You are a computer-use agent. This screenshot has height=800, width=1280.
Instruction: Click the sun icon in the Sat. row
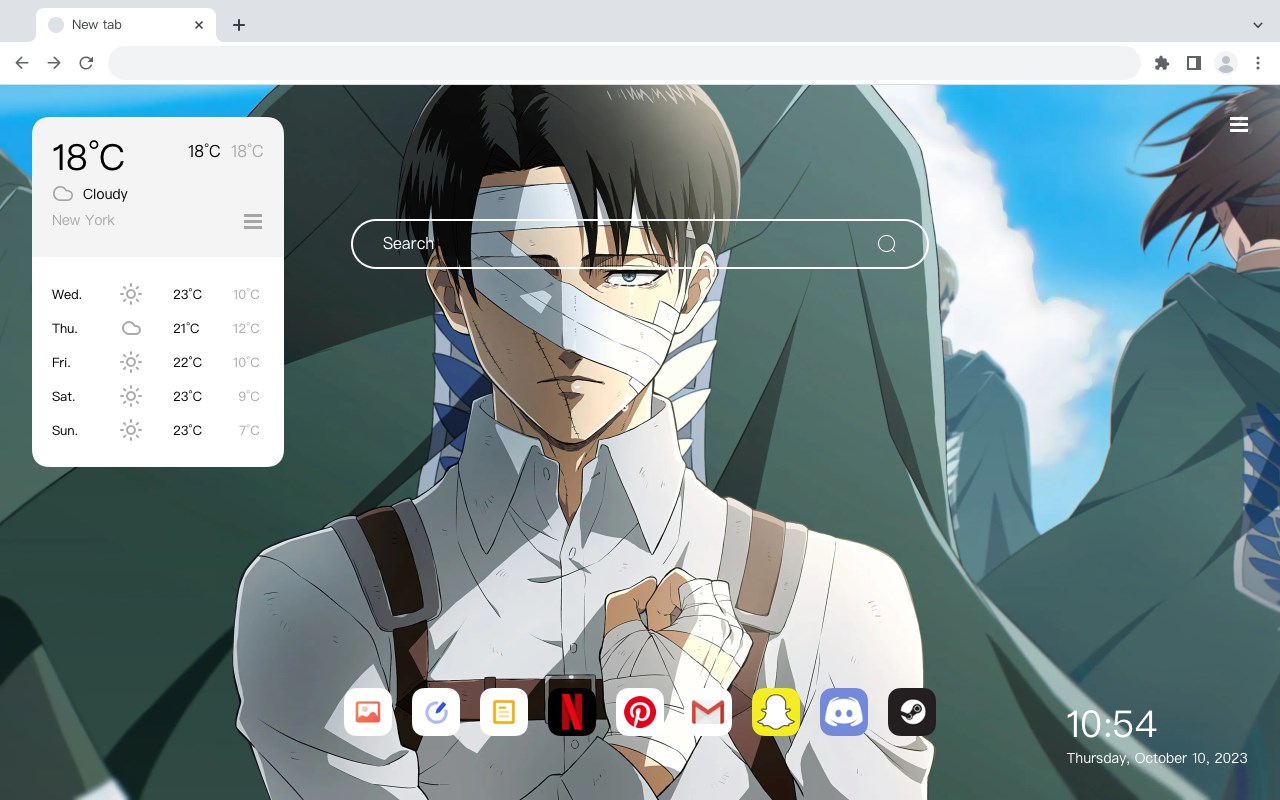coord(131,396)
